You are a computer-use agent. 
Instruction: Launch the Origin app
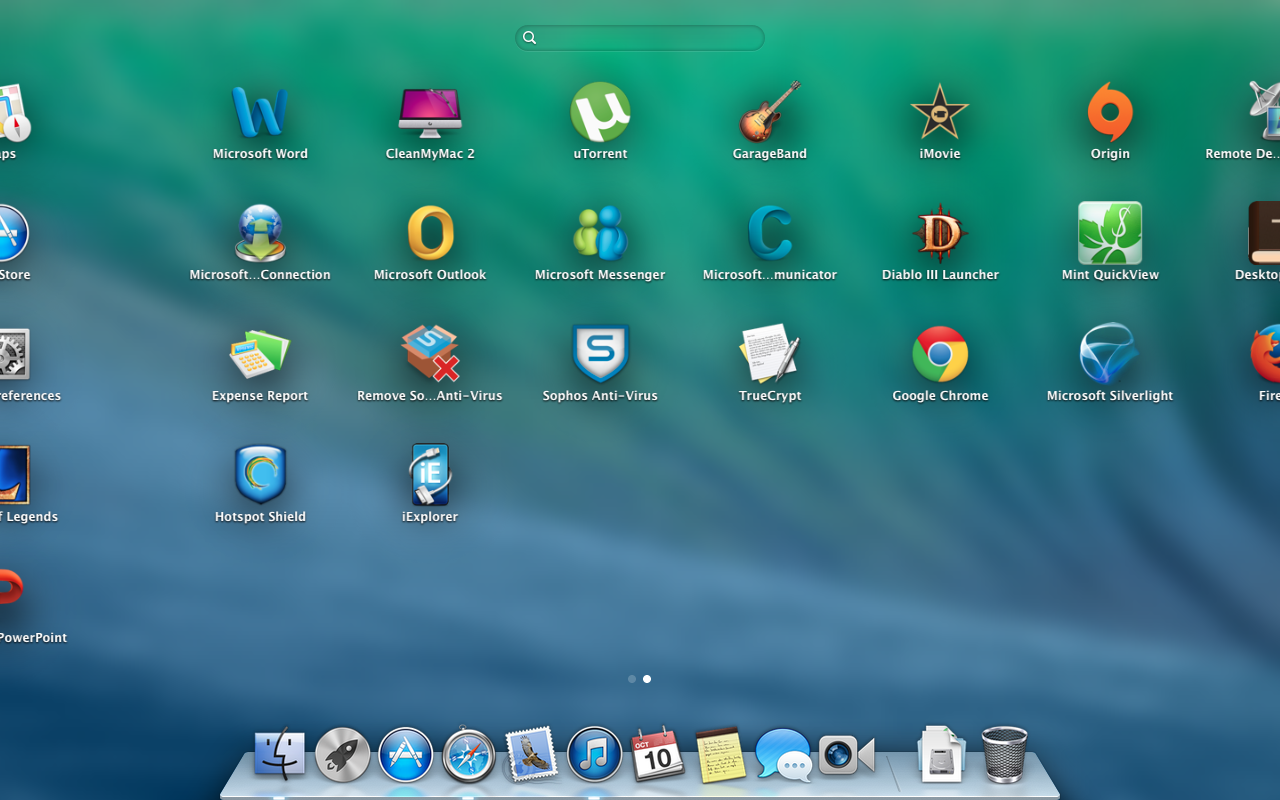click(x=1110, y=112)
